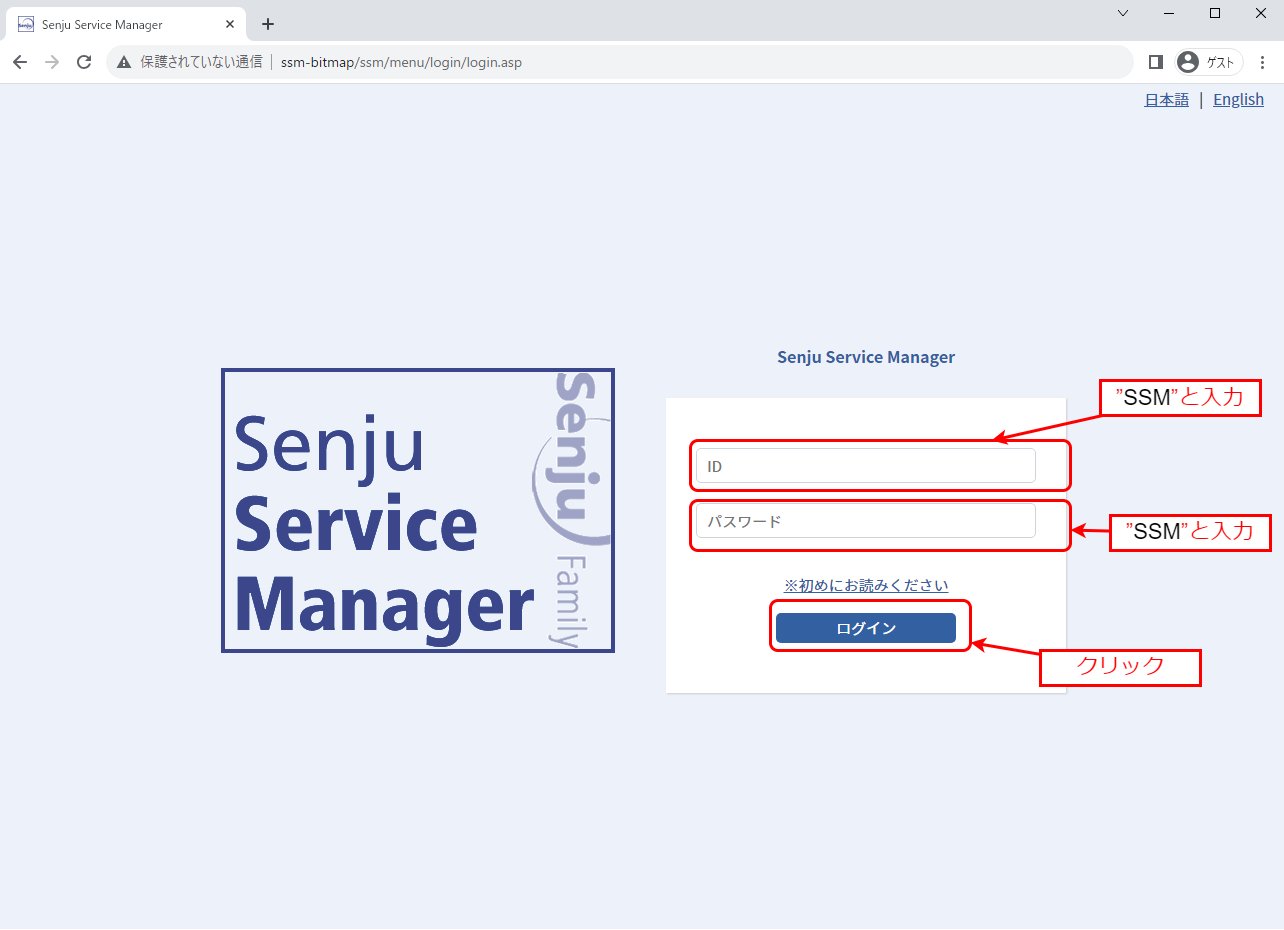Click the Senju Service Manager heading text

[866, 357]
